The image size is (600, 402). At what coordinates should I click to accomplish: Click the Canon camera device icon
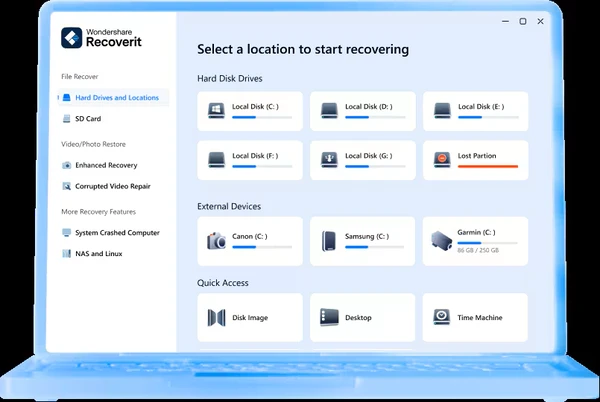[217, 241]
